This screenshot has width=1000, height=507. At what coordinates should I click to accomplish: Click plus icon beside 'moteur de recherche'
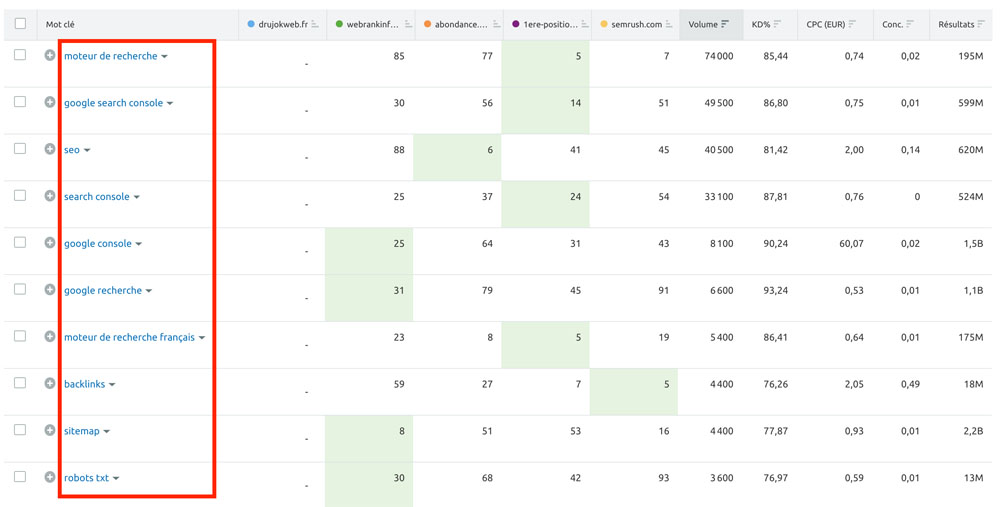point(50,55)
